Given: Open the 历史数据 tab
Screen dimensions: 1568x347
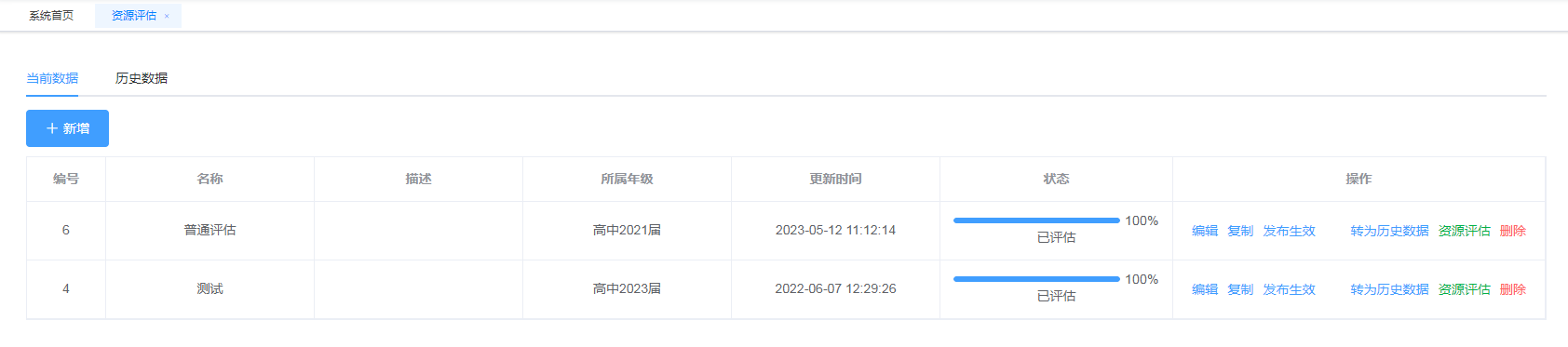Looking at the screenshot, I should click(x=142, y=78).
